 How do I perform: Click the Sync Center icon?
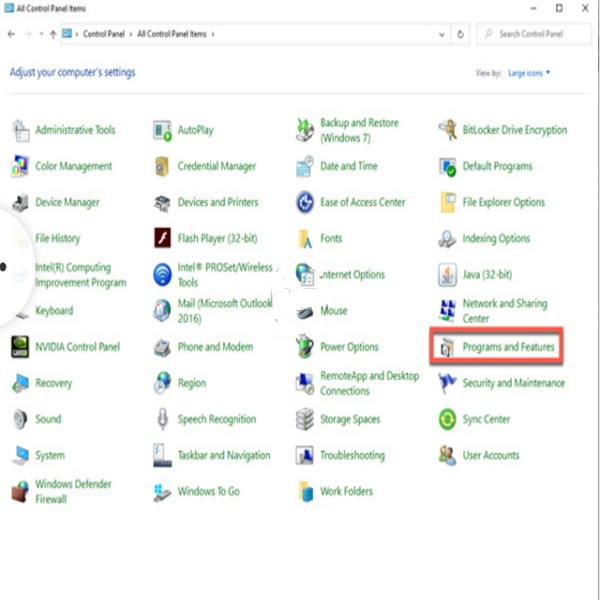(447, 419)
